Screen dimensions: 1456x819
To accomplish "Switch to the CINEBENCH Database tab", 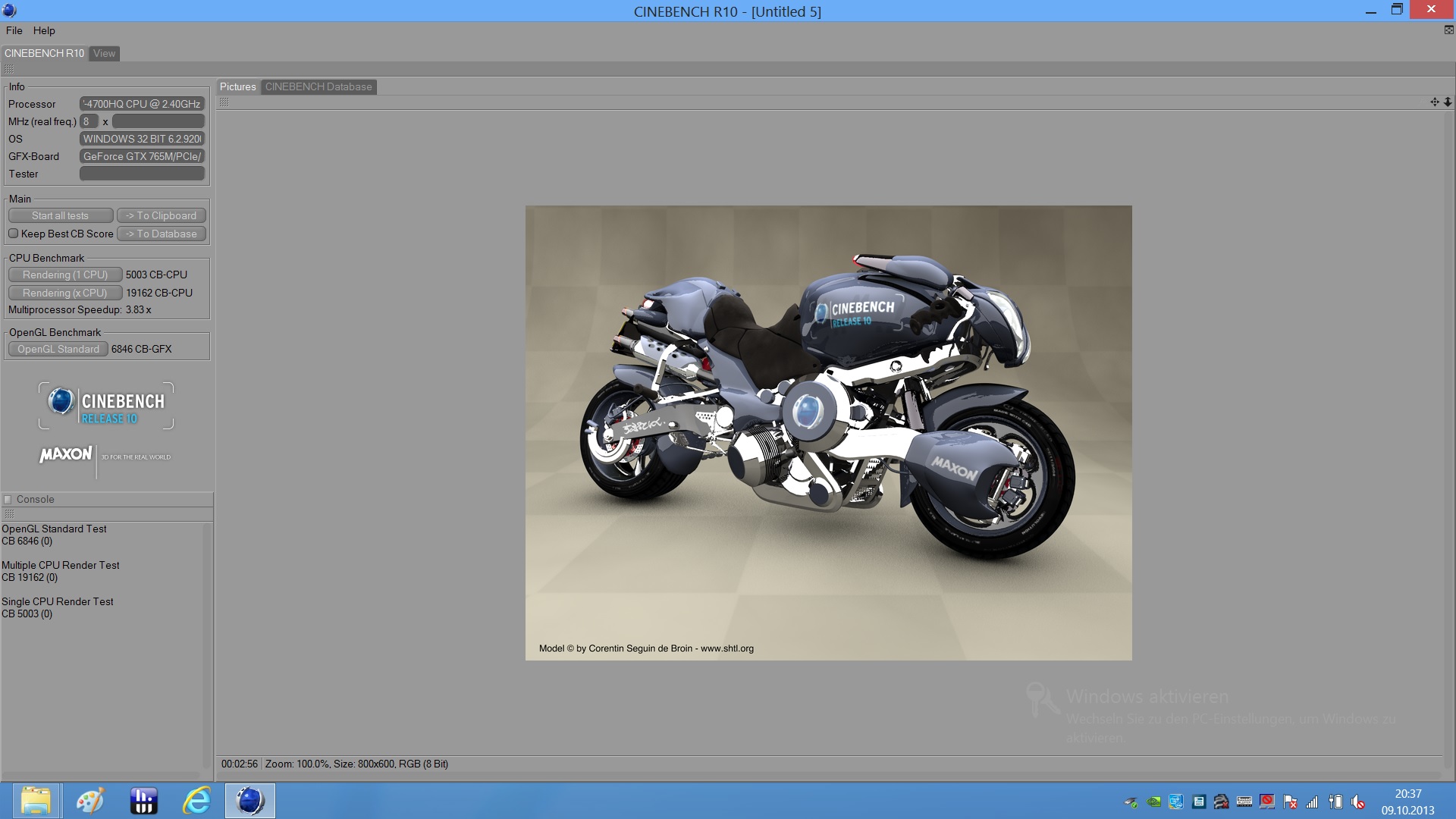I will 318,86.
